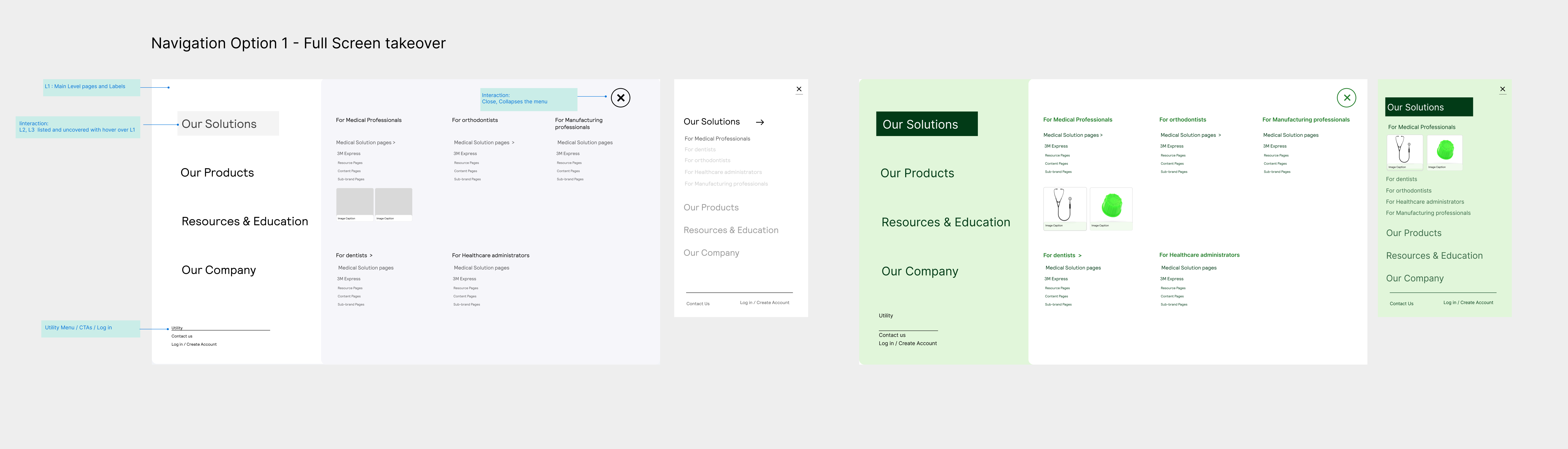Select Our Solutions heading in gray mobile menu

click(x=711, y=122)
